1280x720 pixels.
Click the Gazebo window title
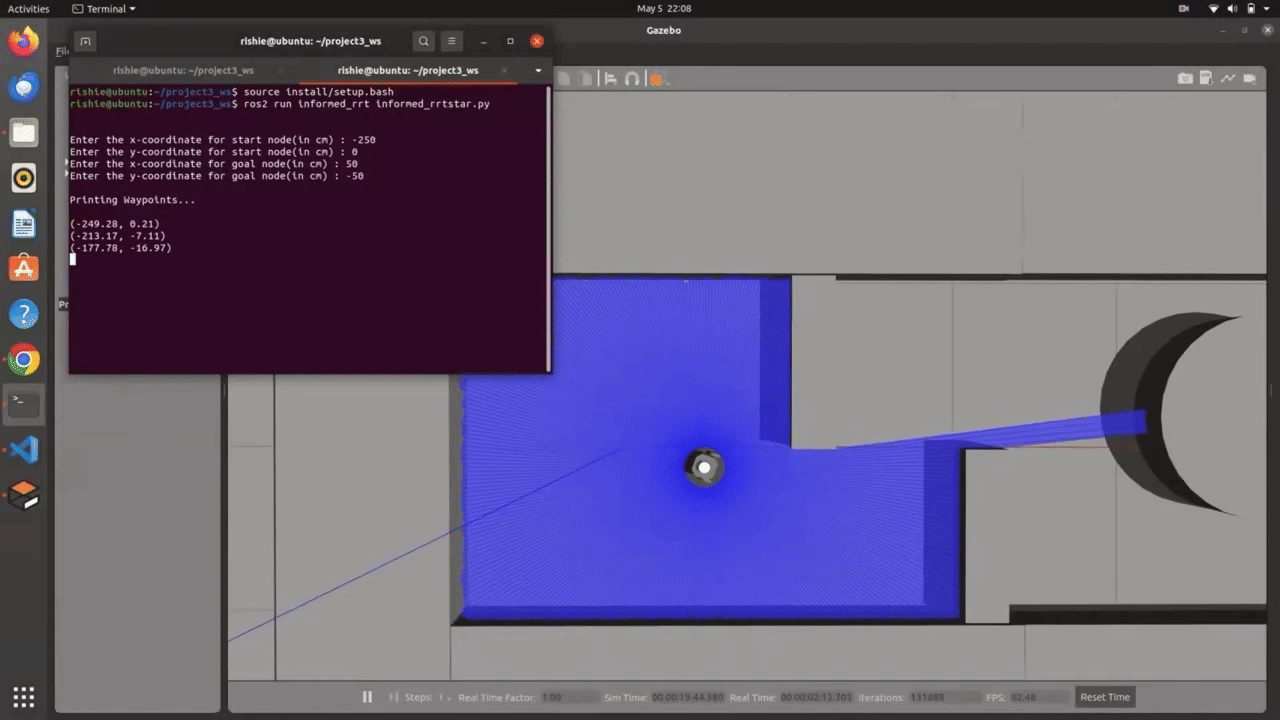tap(663, 30)
